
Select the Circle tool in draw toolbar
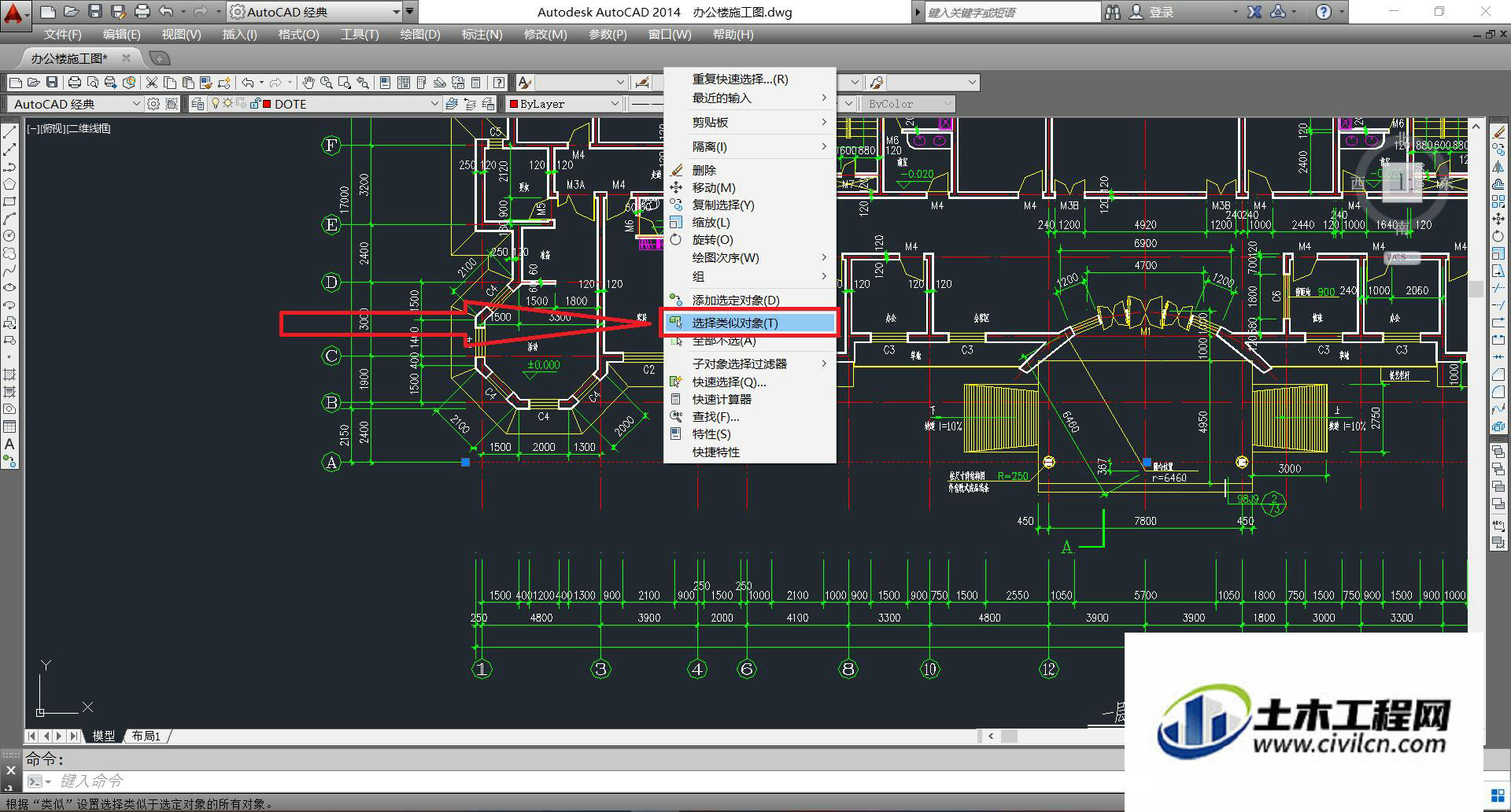[9, 236]
